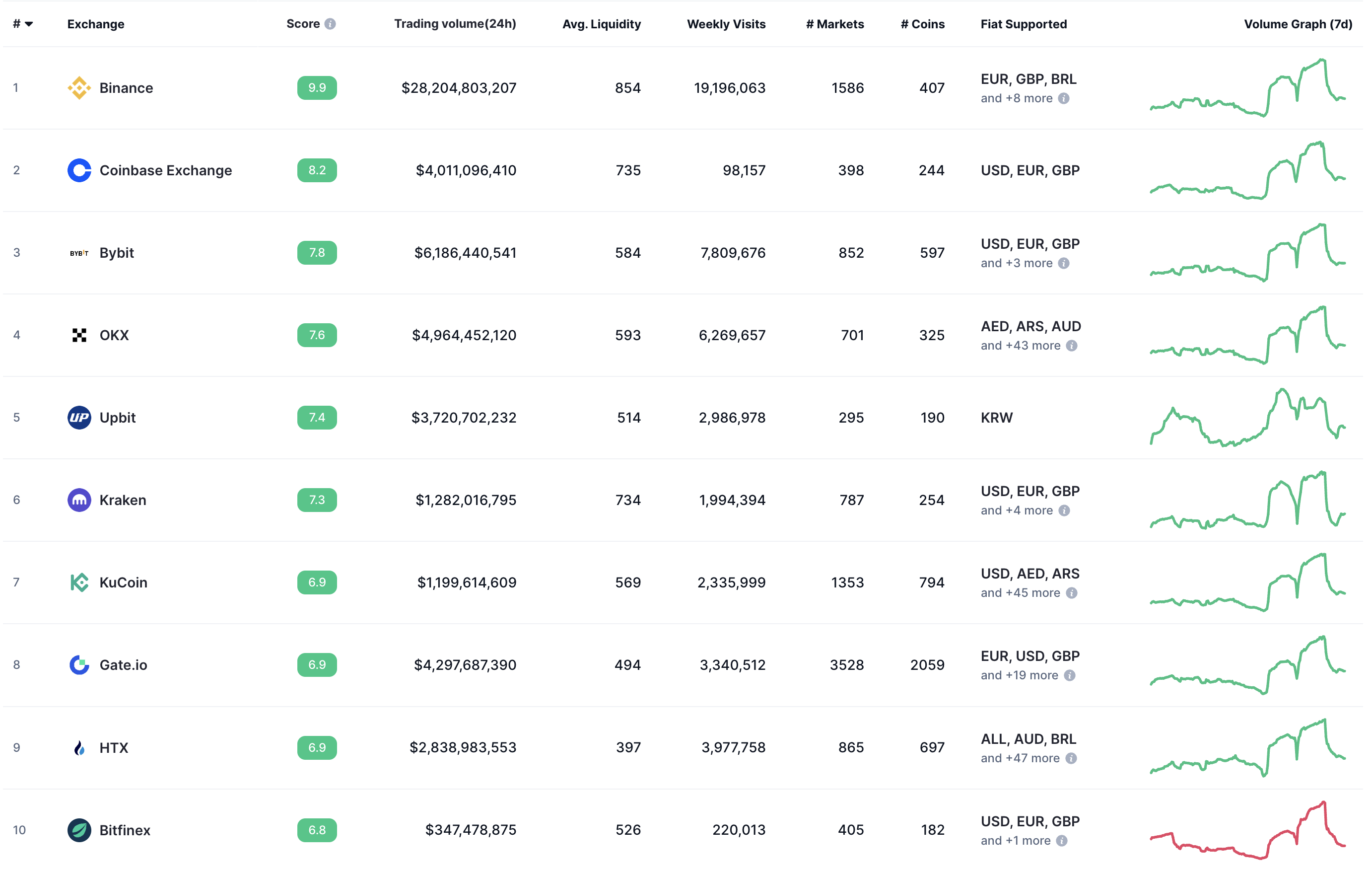
Task: Sort by rank using the # arrow
Action: [28, 24]
